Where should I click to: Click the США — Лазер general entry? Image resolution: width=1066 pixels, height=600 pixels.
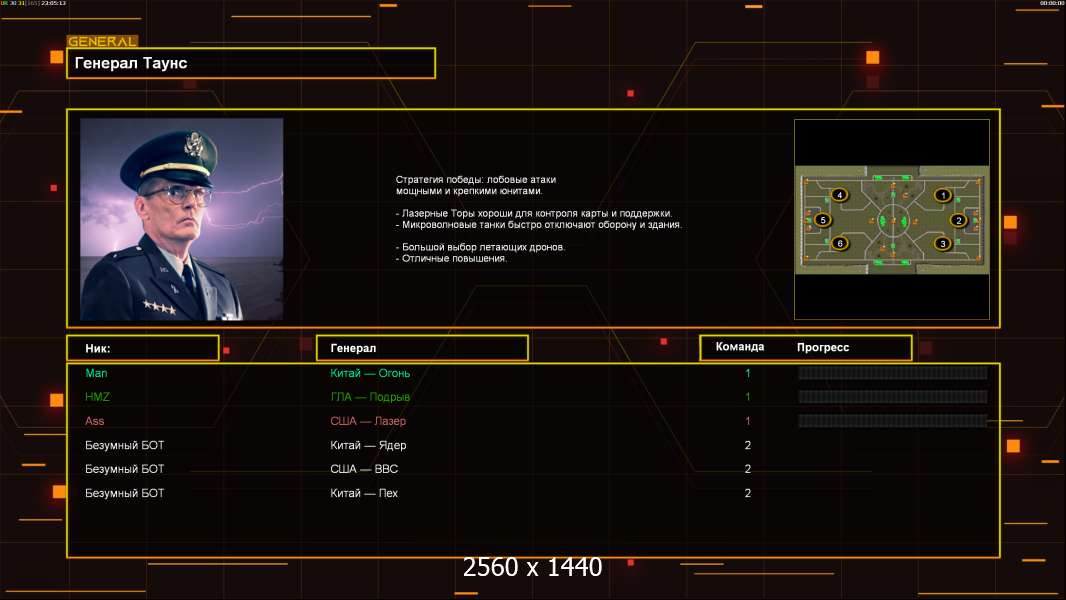point(368,421)
